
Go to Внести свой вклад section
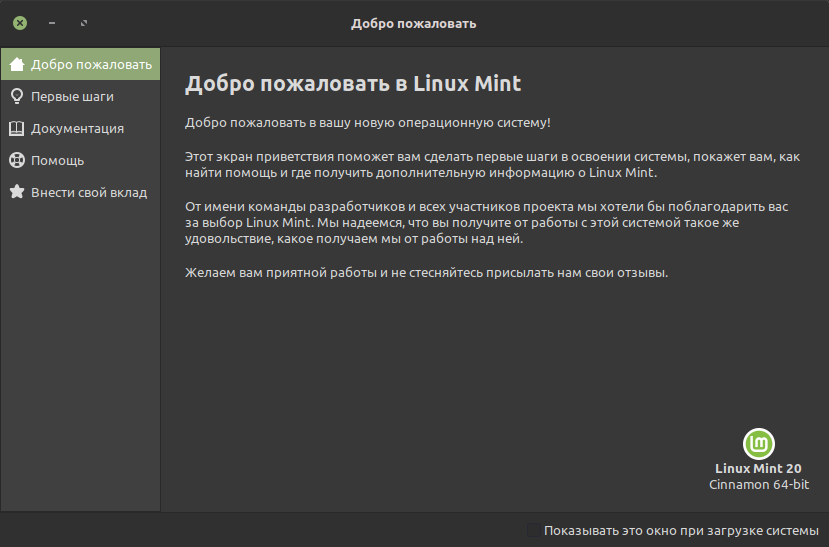coord(80,192)
